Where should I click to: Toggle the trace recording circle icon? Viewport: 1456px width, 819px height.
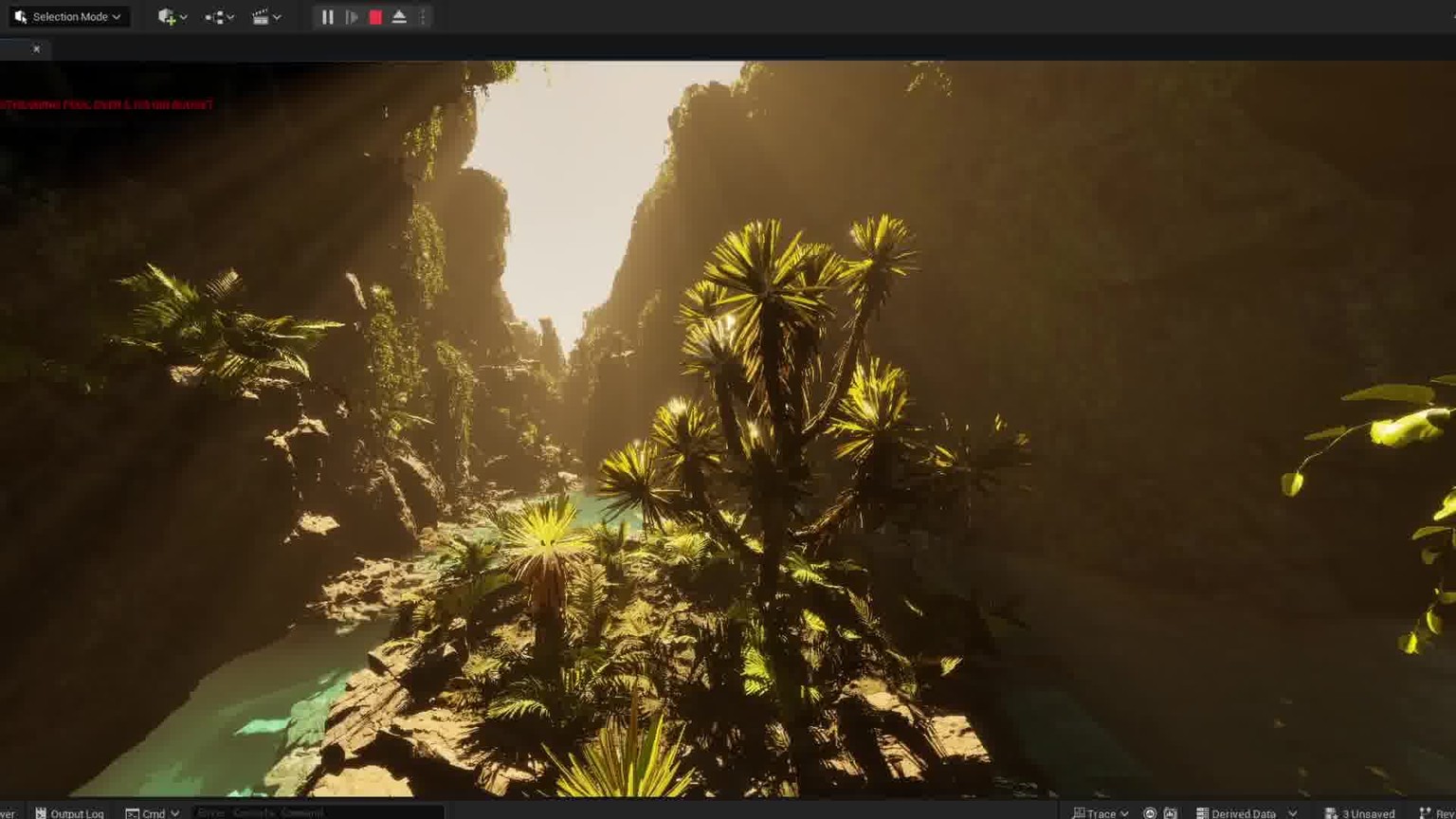tap(1150, 812)
